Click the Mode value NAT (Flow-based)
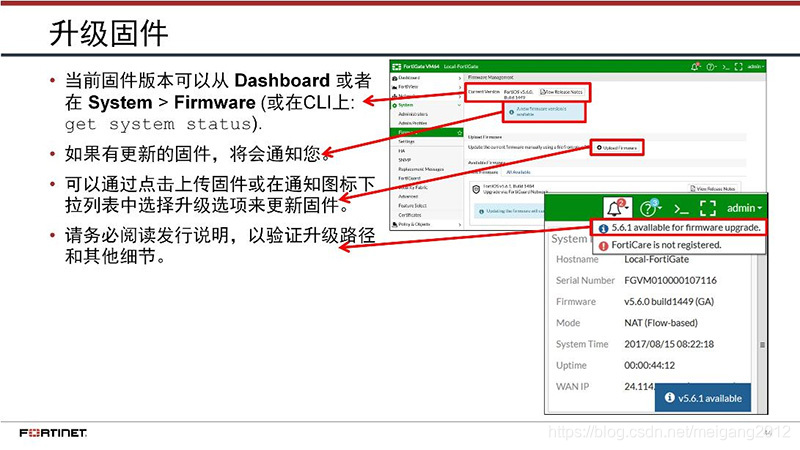Screen dimensions: 800x450 661,323
